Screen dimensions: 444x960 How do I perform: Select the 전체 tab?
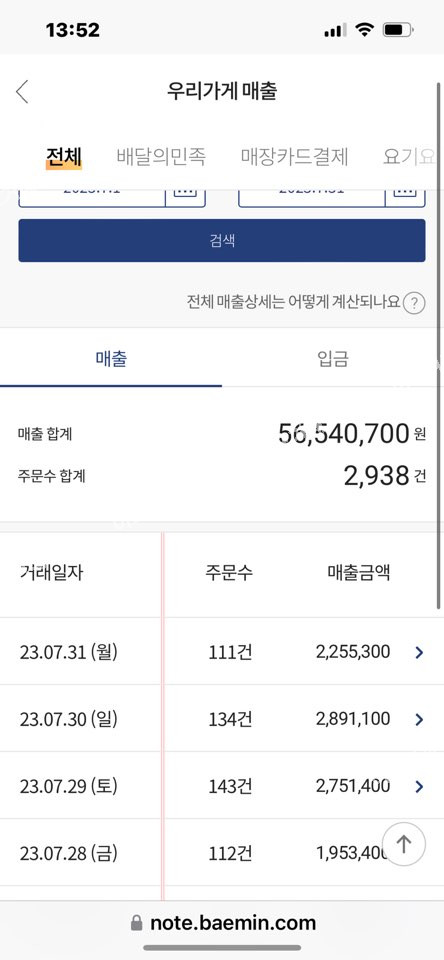(x=64, y=157)
